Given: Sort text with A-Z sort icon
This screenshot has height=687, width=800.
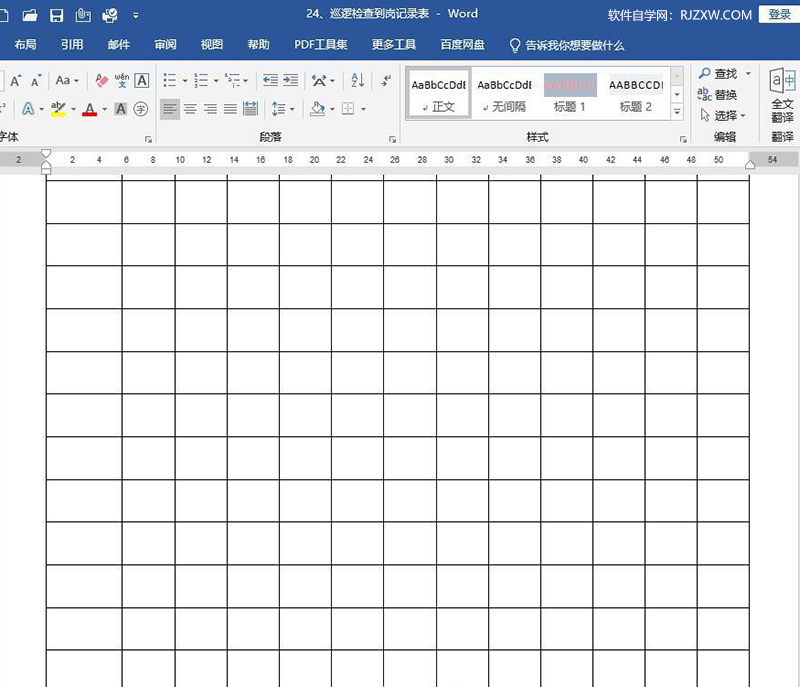Looking at the screenshot, I should (358, 81).
